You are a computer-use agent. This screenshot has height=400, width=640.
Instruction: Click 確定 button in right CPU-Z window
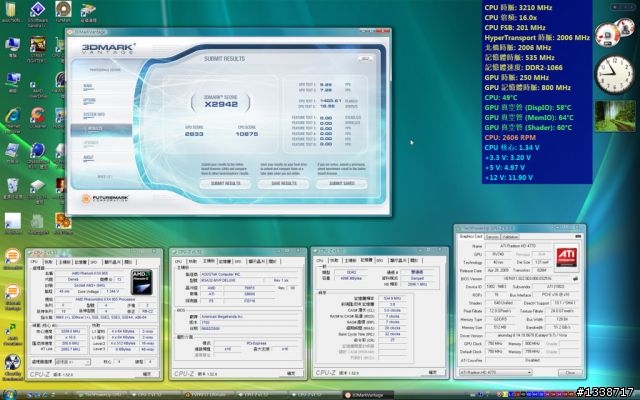coord(433,372)
